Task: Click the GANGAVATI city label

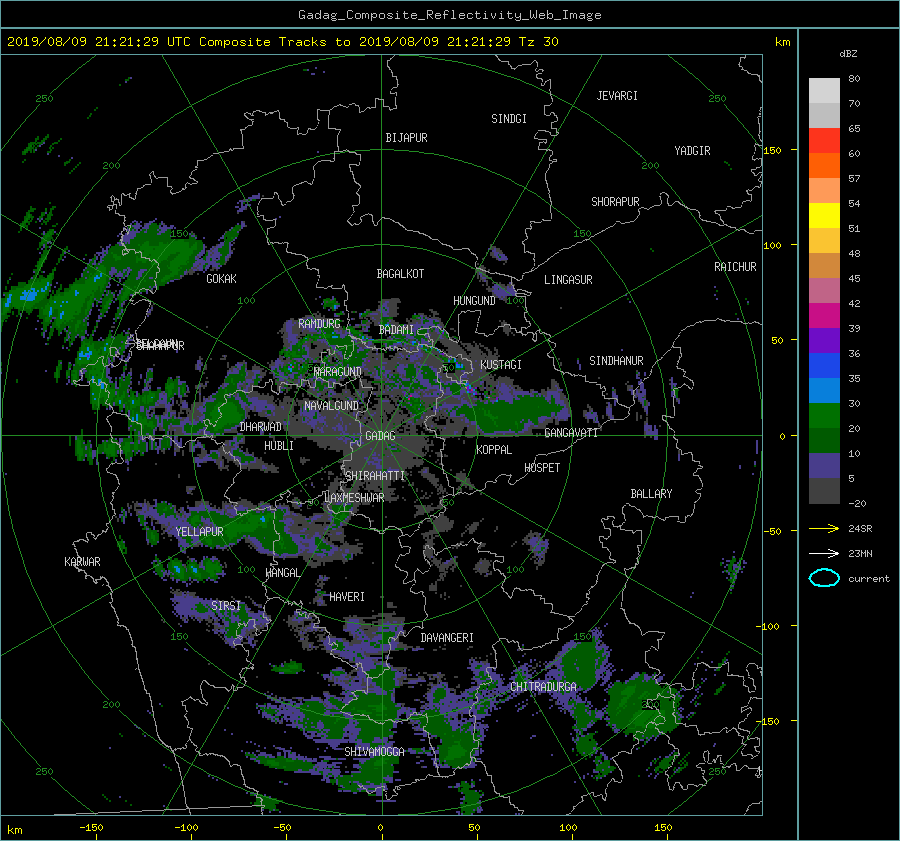Action: click(571, 433)
